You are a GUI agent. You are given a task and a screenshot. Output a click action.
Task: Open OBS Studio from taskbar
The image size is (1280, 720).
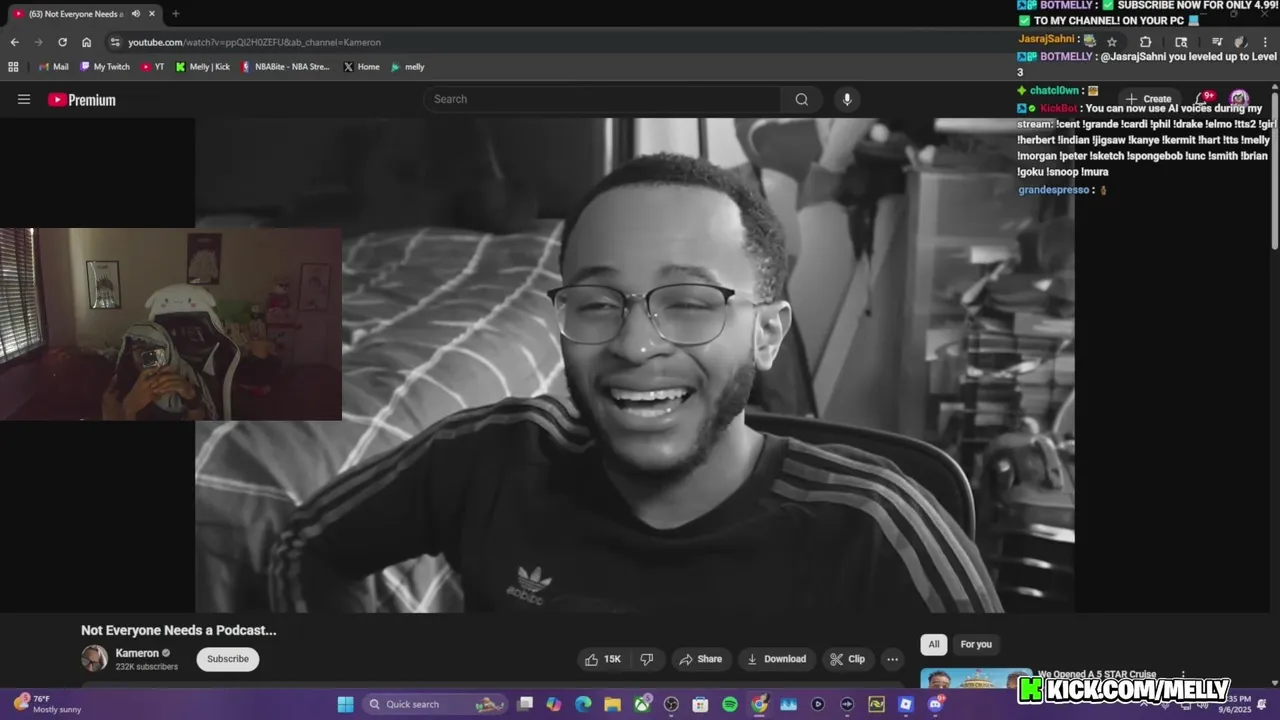[671, 704]
